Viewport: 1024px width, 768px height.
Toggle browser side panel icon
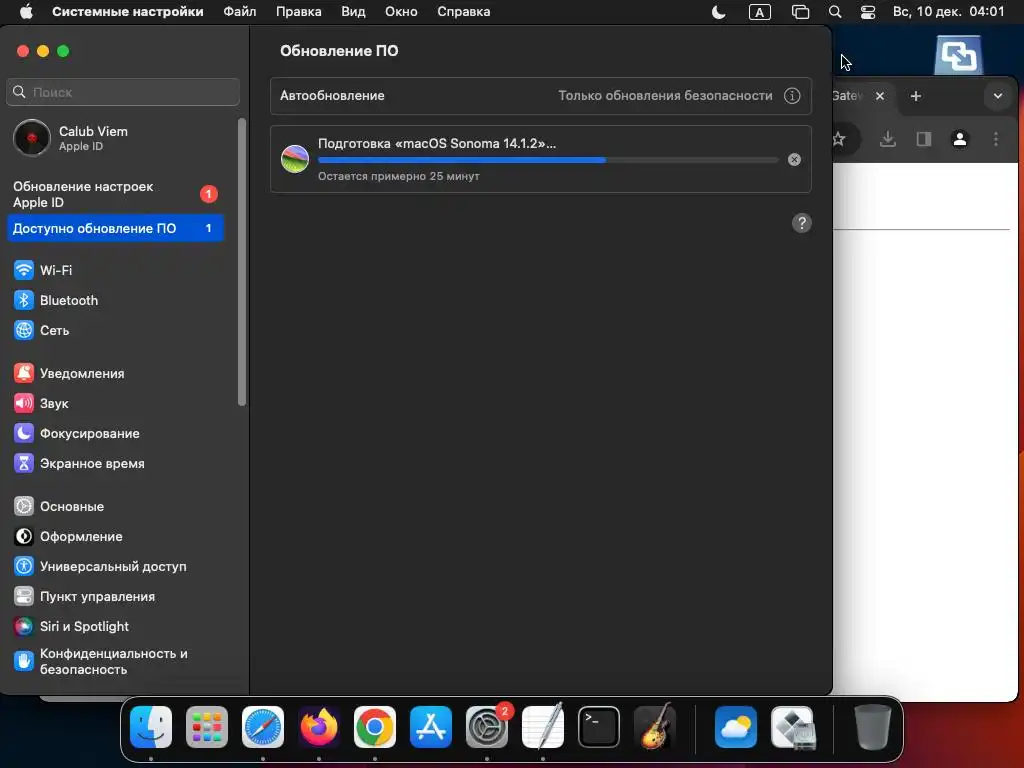click(x=923, y=138)
